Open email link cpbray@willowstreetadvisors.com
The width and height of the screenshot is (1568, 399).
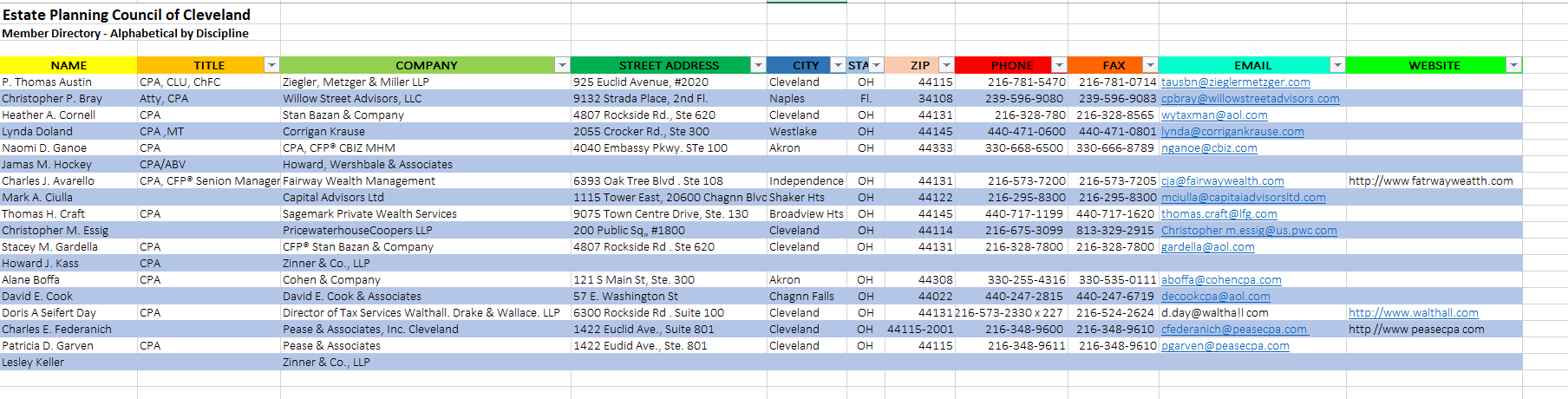pyautogui.click(x=1251, y=99)
